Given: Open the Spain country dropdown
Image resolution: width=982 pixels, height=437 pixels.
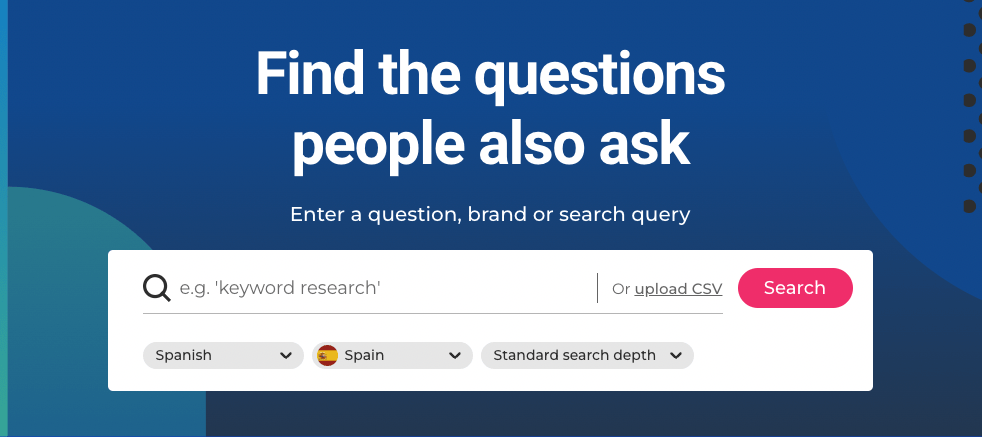Looking at the screenshot, I should (x=392, y=356).
